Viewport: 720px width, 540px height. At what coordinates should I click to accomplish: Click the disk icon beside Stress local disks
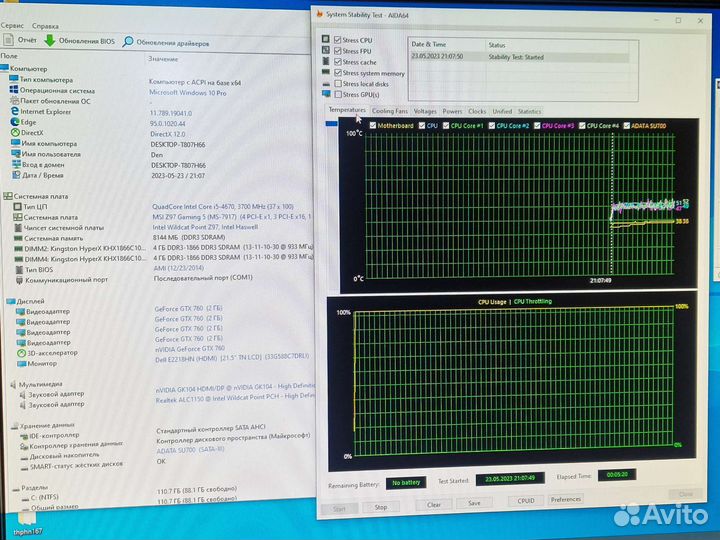tap(326, 84)
